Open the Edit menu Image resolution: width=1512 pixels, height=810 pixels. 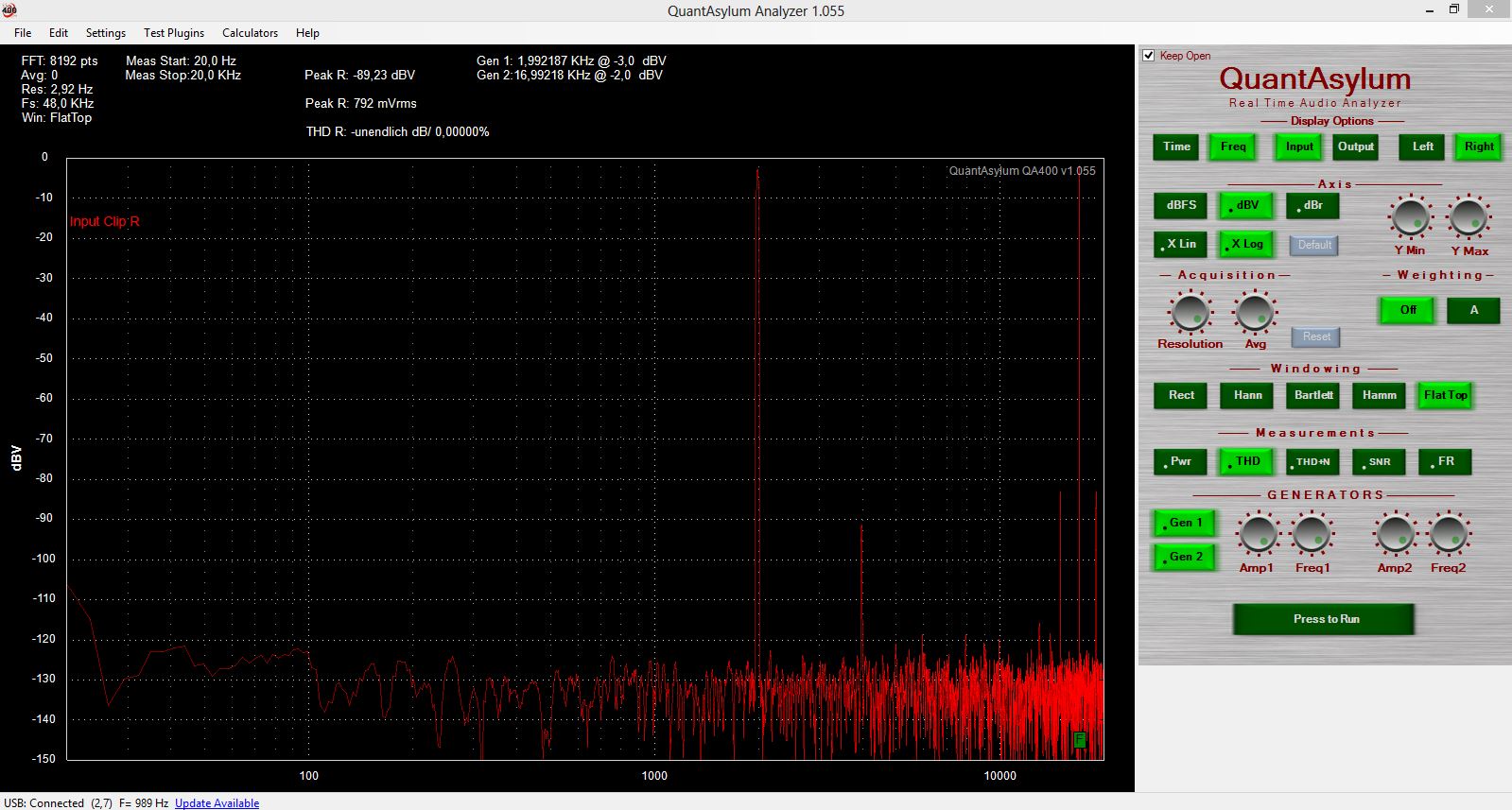(59, 33)
